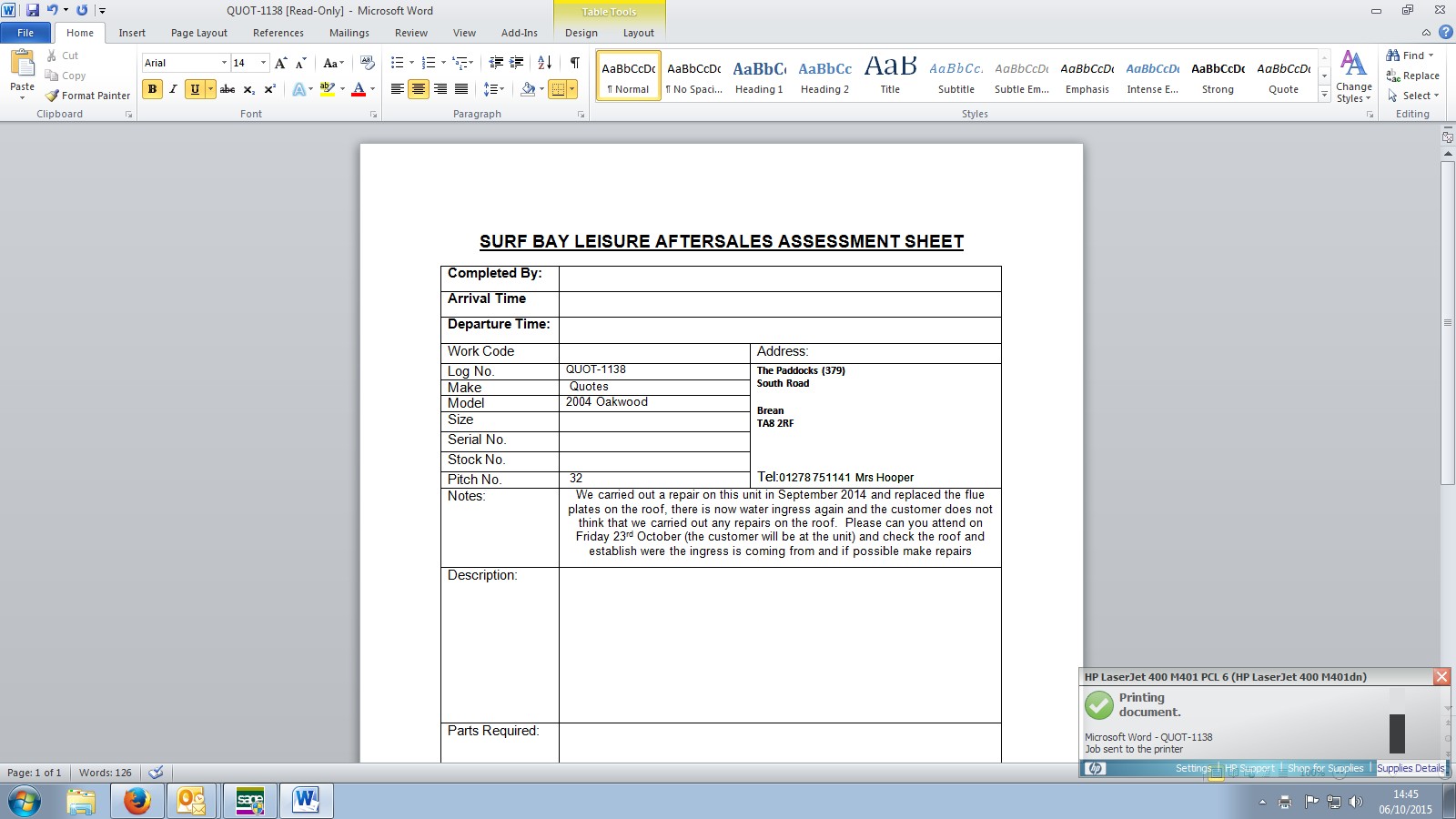
Task: Expand the Change Case menu
Action: pos(333,63)
